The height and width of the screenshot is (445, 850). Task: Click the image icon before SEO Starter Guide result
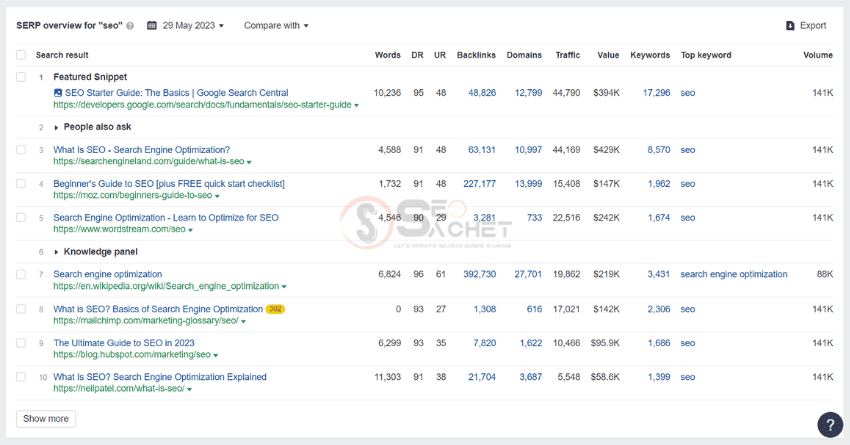pos(58,93)
